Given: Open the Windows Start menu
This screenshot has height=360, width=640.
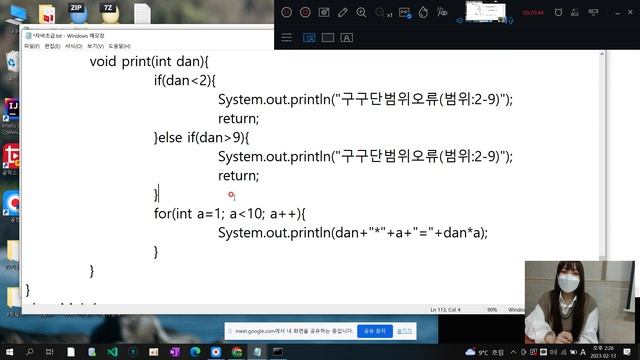Looking at the screenshot, I should [9, 351].
